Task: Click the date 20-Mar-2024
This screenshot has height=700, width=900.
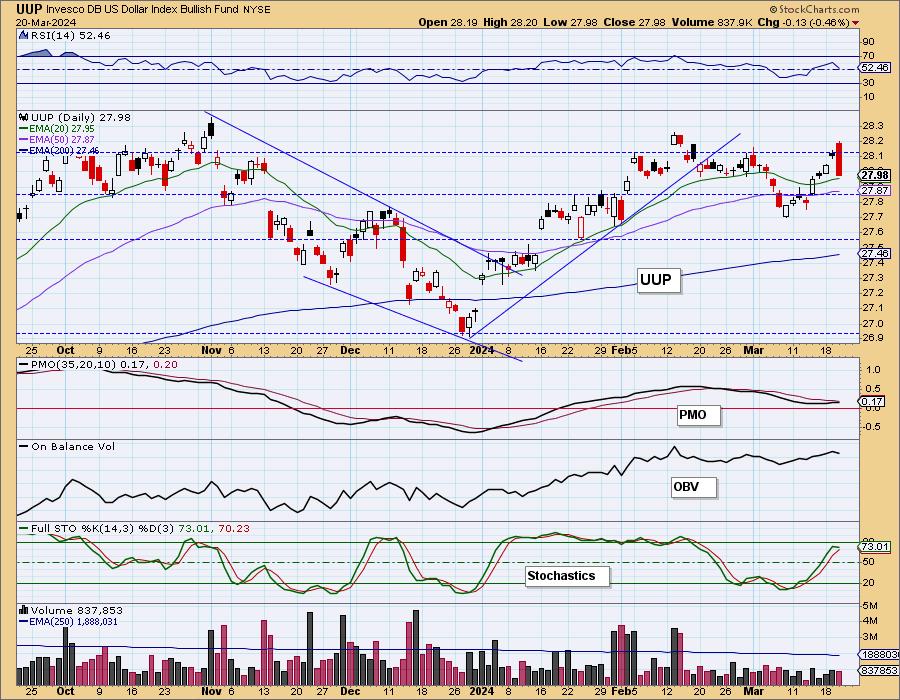Action: (x=45, y=22)
